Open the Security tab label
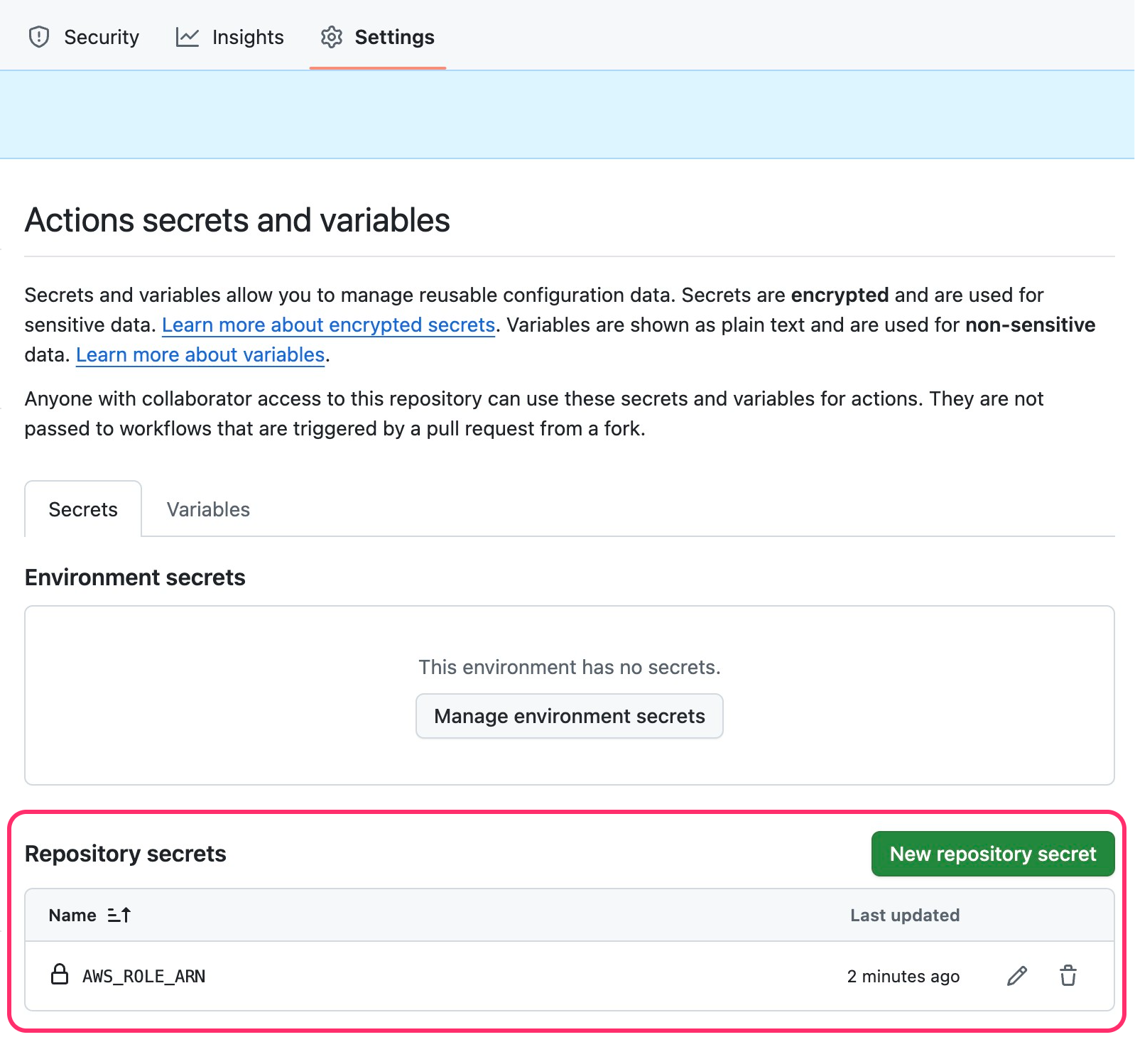The image size is (1135, 1064). tap(102, 37)
